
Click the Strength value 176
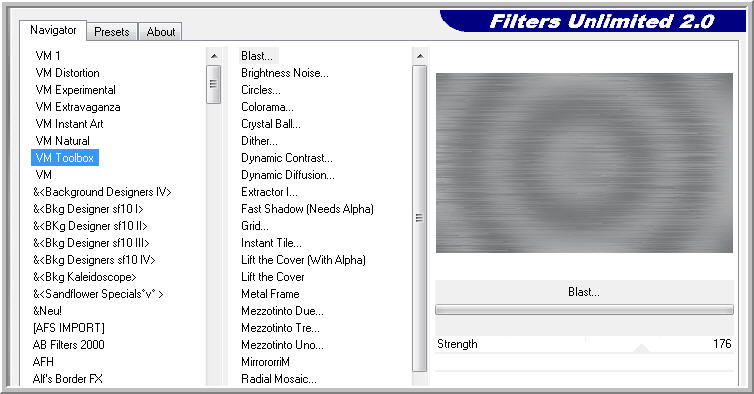tap(722, 343)
